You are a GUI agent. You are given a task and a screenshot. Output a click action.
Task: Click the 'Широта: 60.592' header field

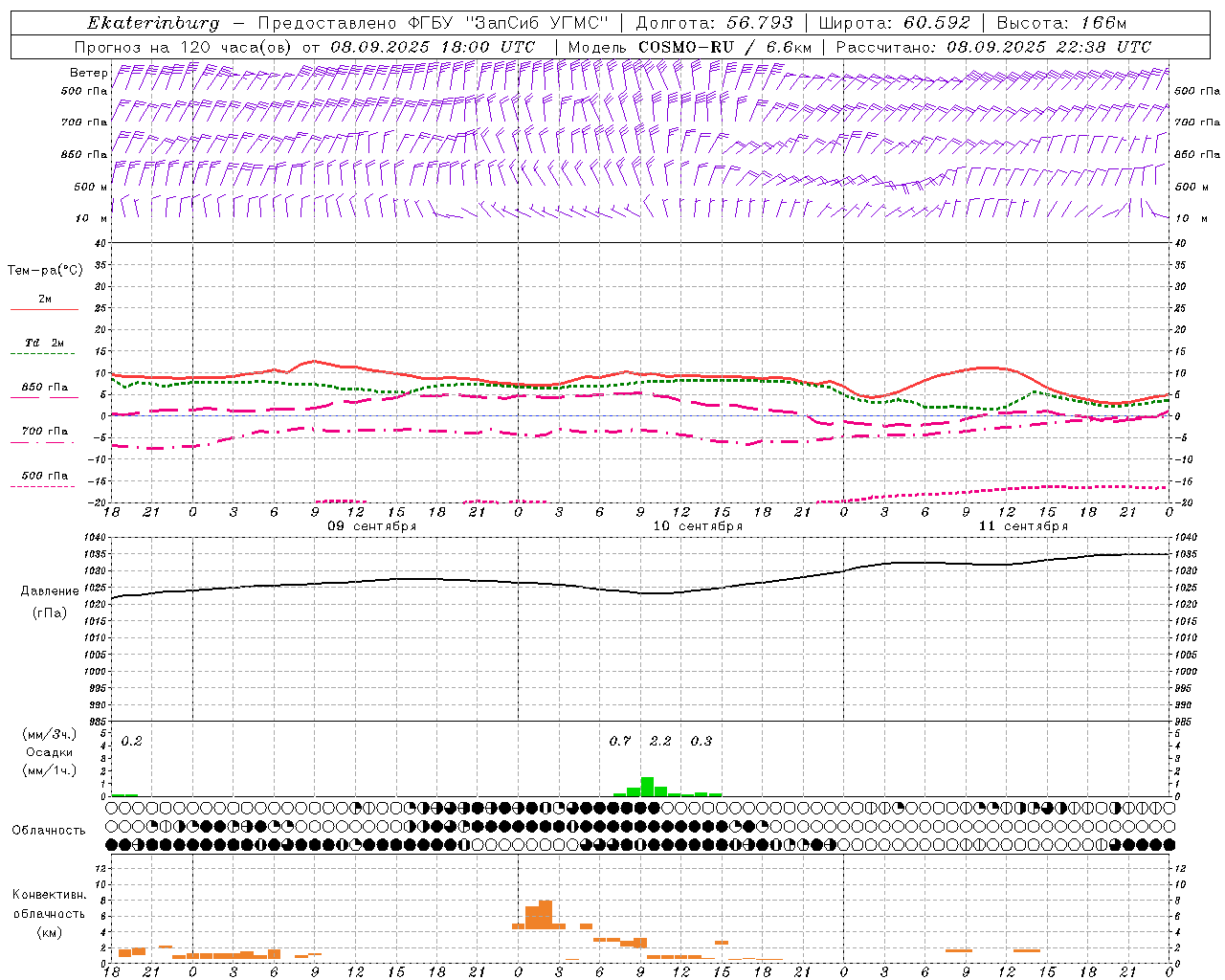pyautogui.click(x=895, y=23)
